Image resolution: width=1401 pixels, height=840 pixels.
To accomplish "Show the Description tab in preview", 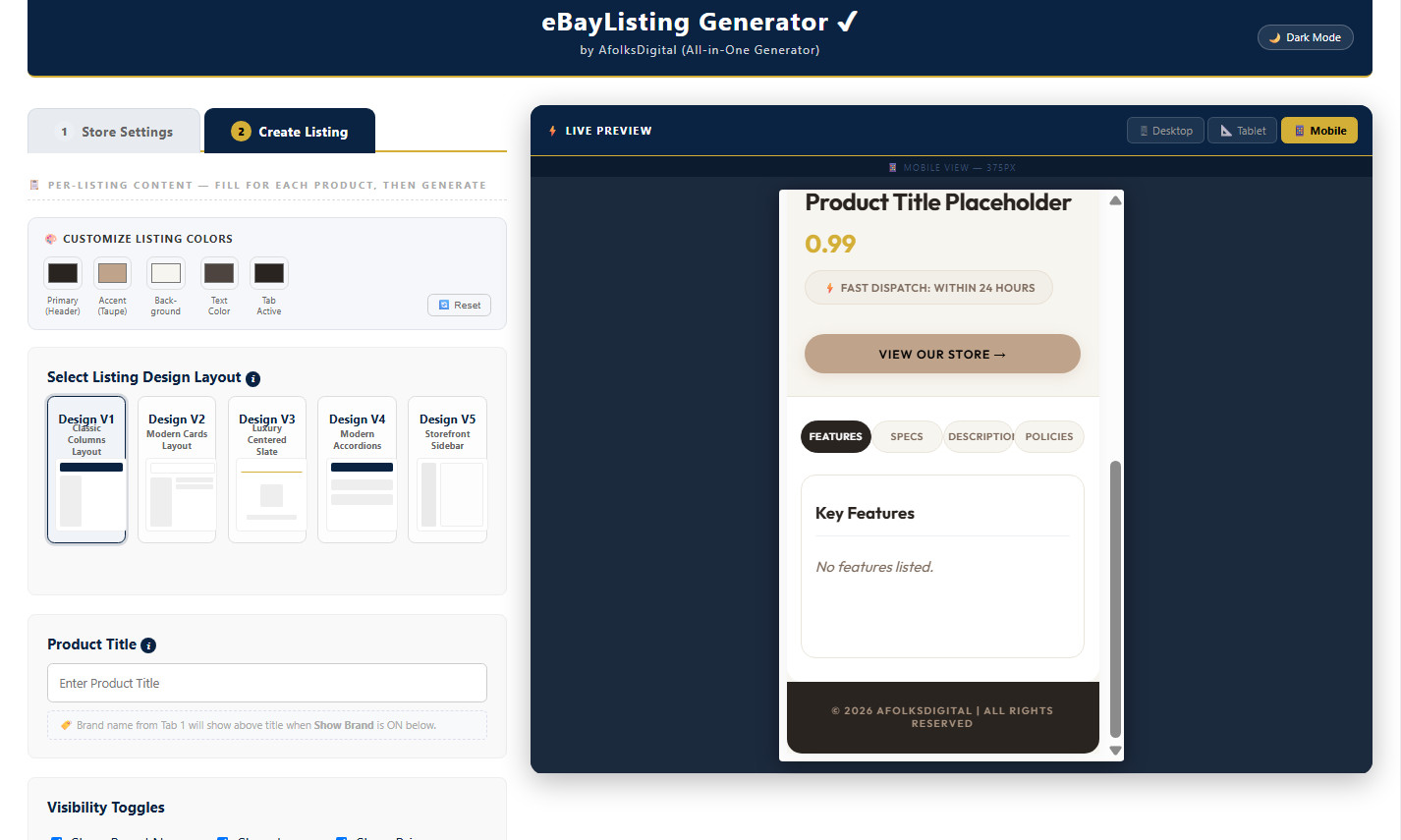I will click(979, 436).
